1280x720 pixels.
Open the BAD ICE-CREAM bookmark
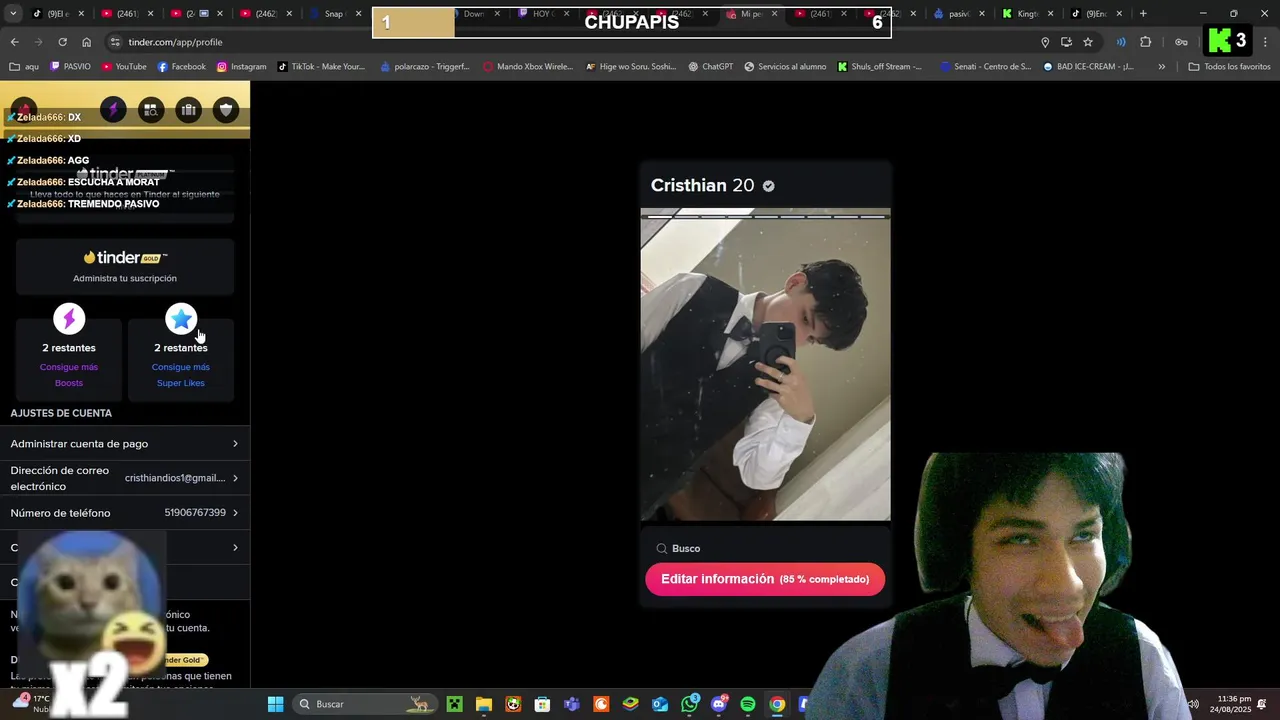(1088, 67)
